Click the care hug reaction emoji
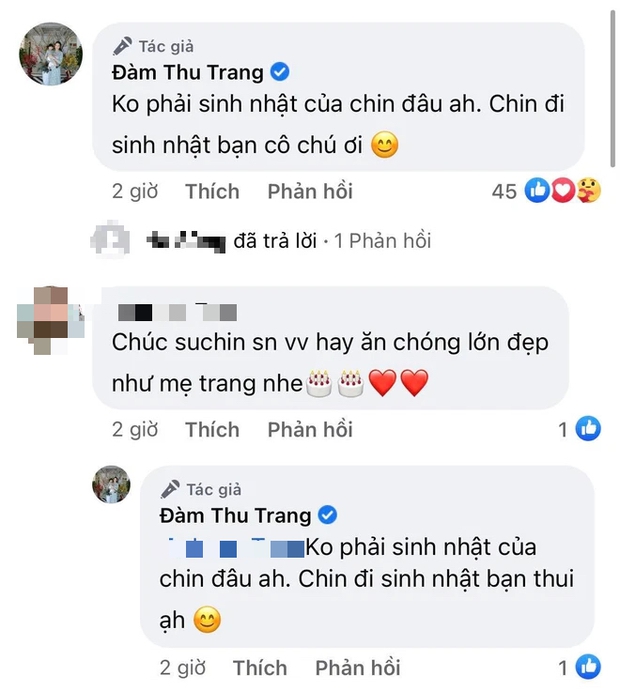Image resolution: width=620 pixels, height=691 pixels. point(589,190)
